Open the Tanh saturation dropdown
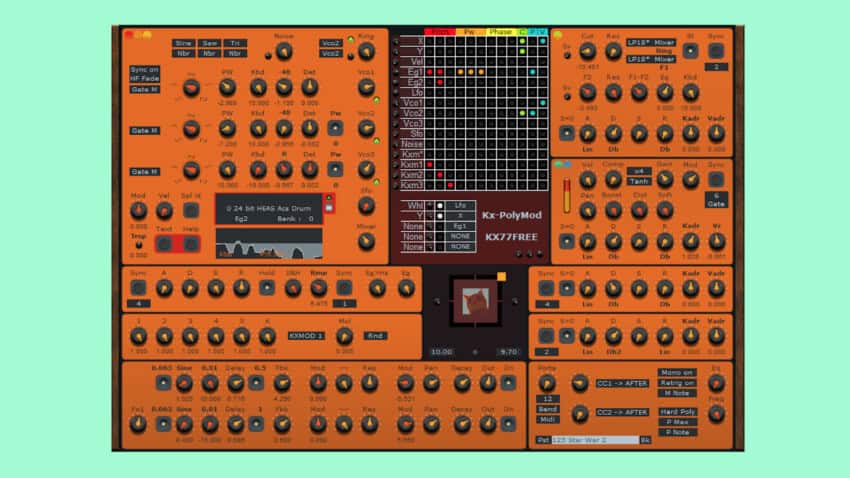 [x=639, y=181]
